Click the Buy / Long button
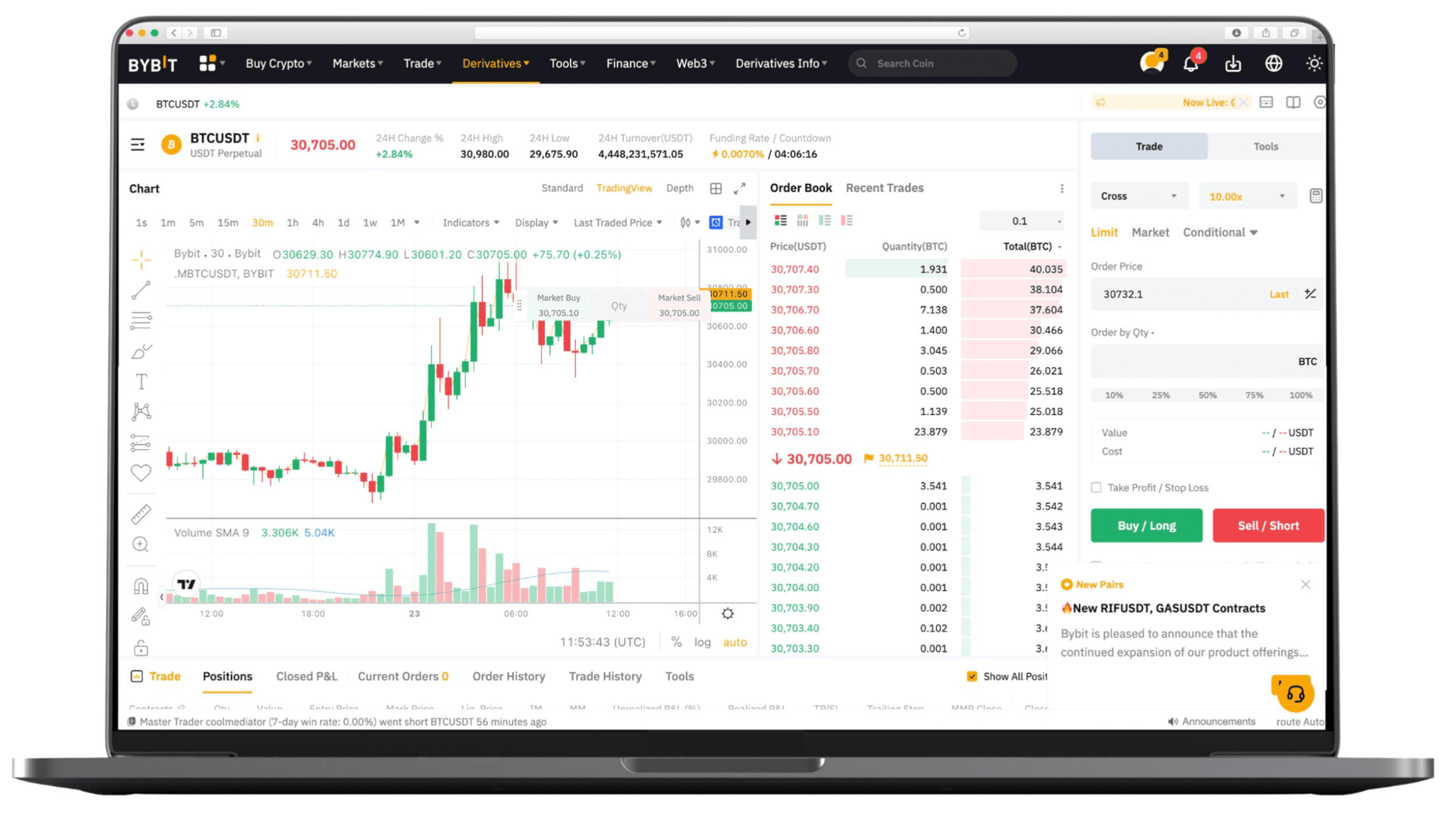This screenshot has width=1456, height=819. click(x=1145, y=525)
